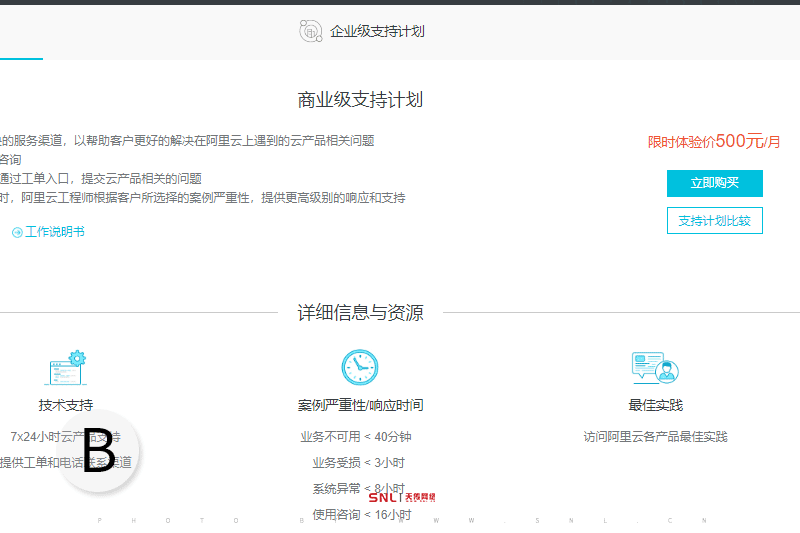Image resolution: width=800 pixels, height=533 pixels.
Task: Click the 限时体验价500元/月 price text
Action: click(714, 141)
